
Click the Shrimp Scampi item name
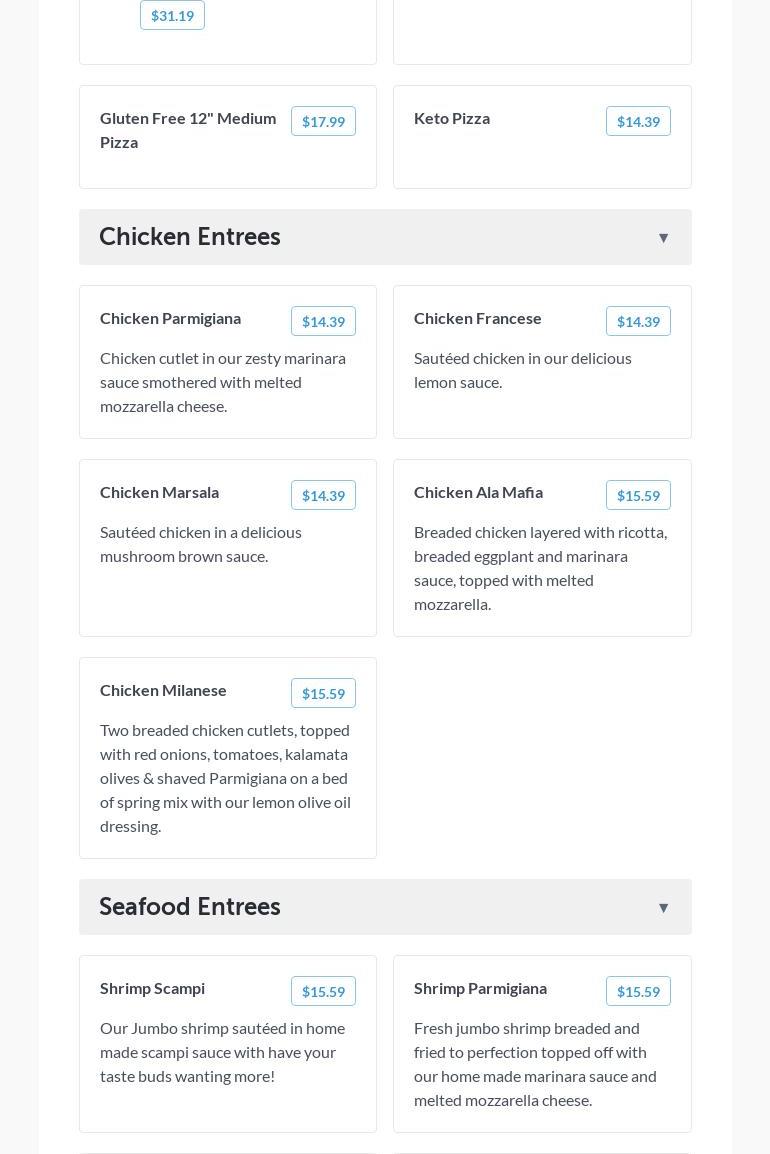(x=152, y=988)
